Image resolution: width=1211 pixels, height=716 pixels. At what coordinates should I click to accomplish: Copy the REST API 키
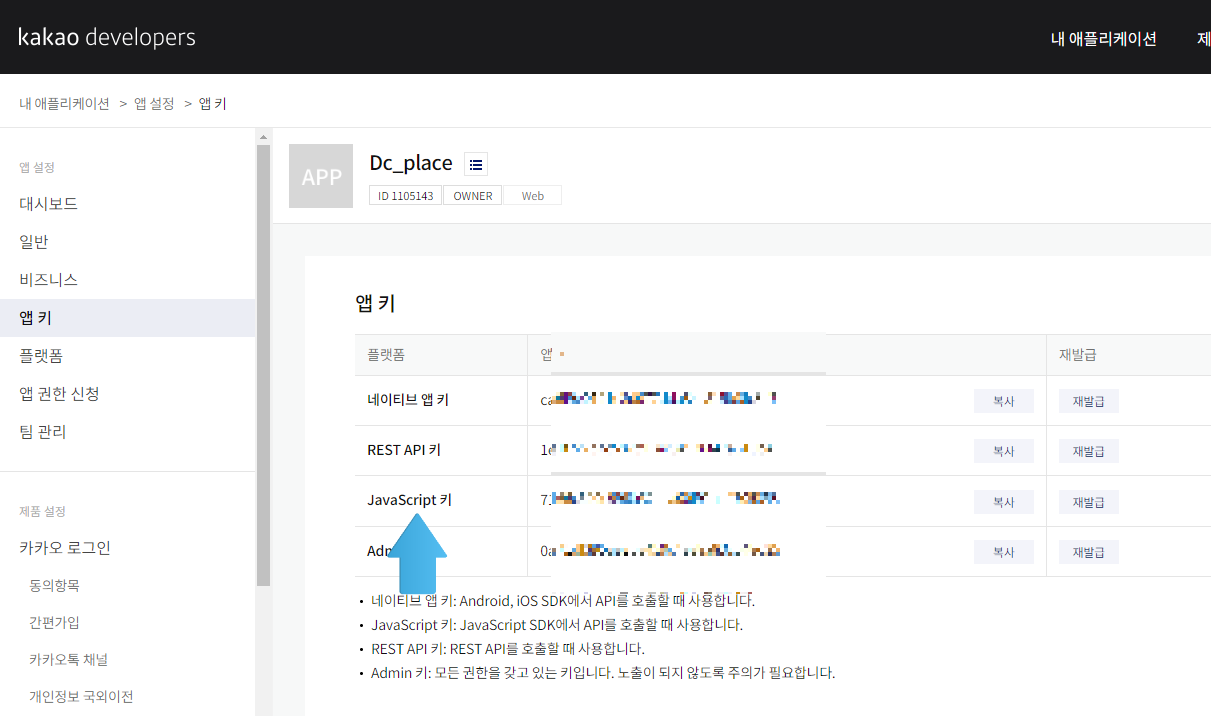pos(1004,451)
